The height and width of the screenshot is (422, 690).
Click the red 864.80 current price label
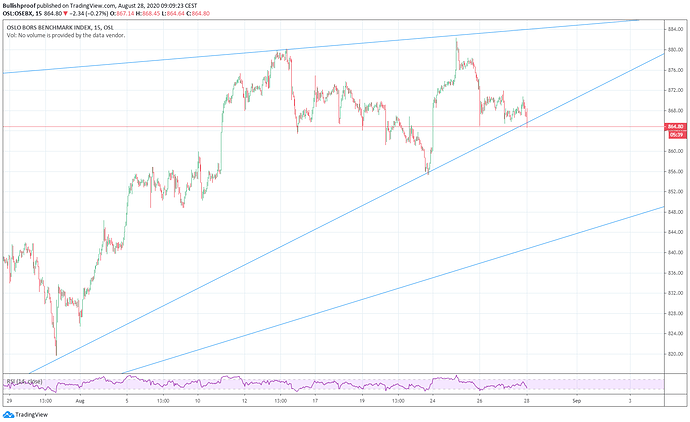coord(676,126)
